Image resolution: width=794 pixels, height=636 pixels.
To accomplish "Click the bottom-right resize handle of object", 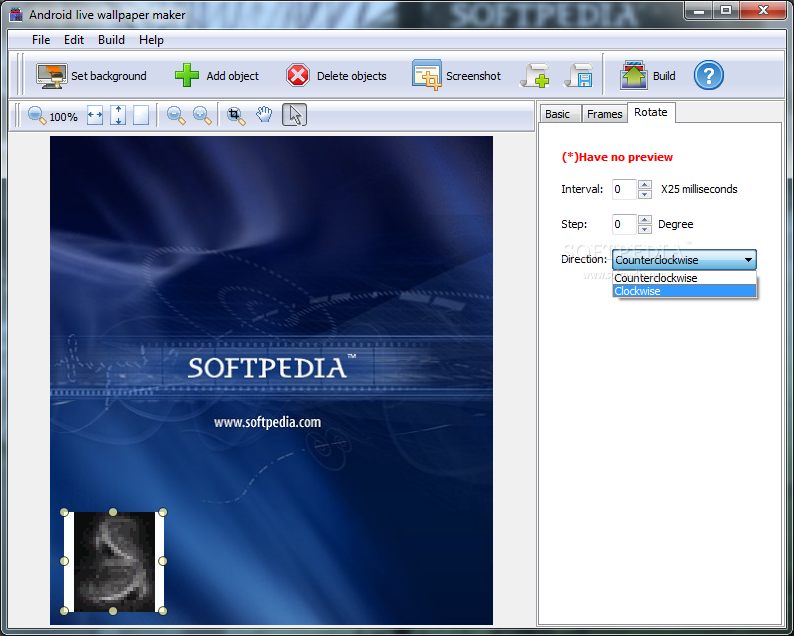I will [x=163, y=611].
